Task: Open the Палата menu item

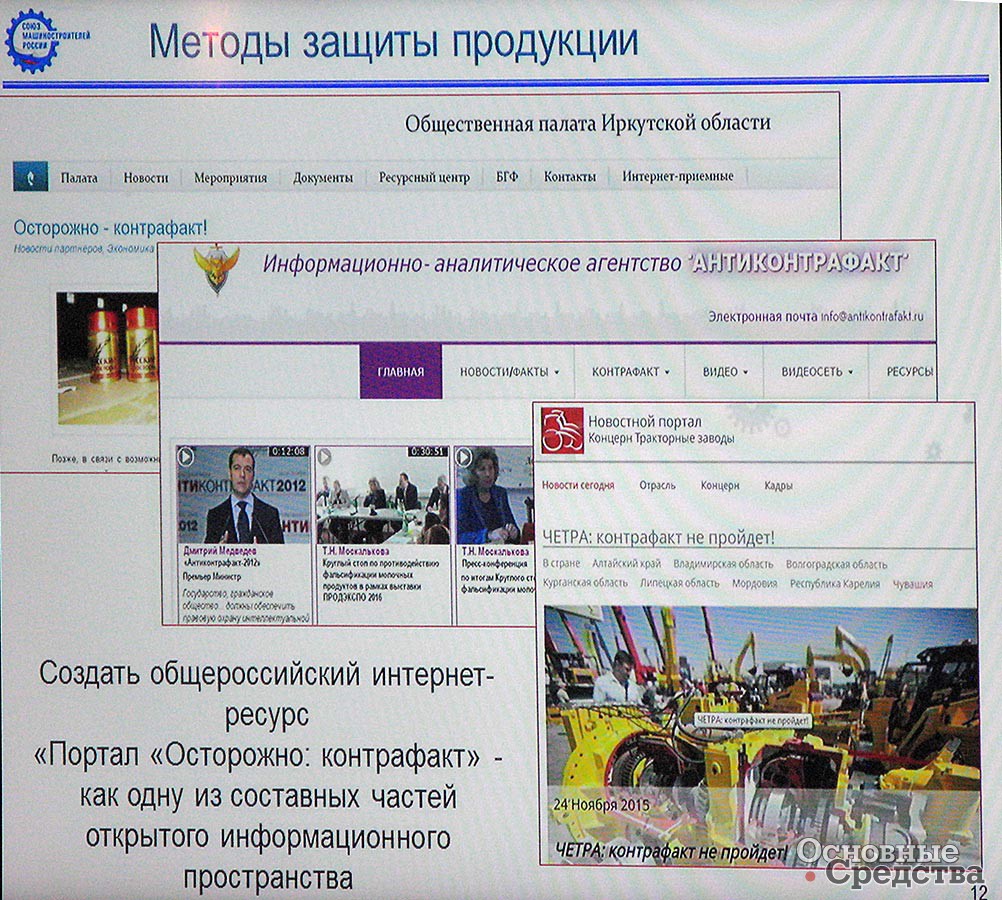Action: (79, 178)
